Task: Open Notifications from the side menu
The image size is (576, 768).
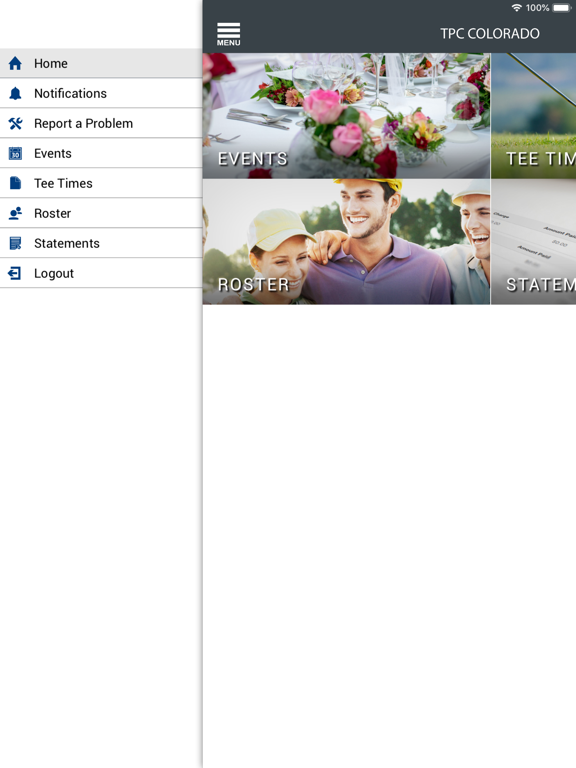Action: click(x=101, y=93)
